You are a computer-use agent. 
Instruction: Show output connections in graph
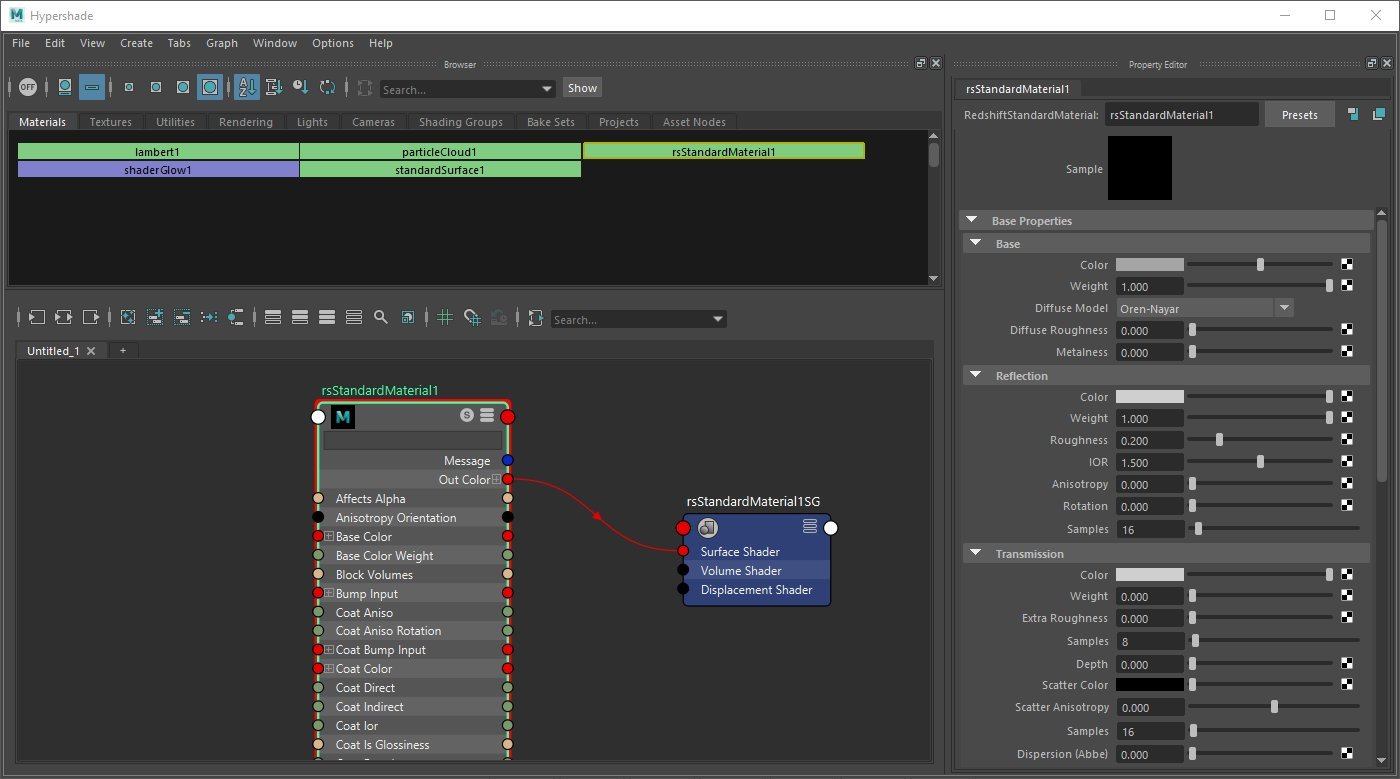[x=91, y=318]
